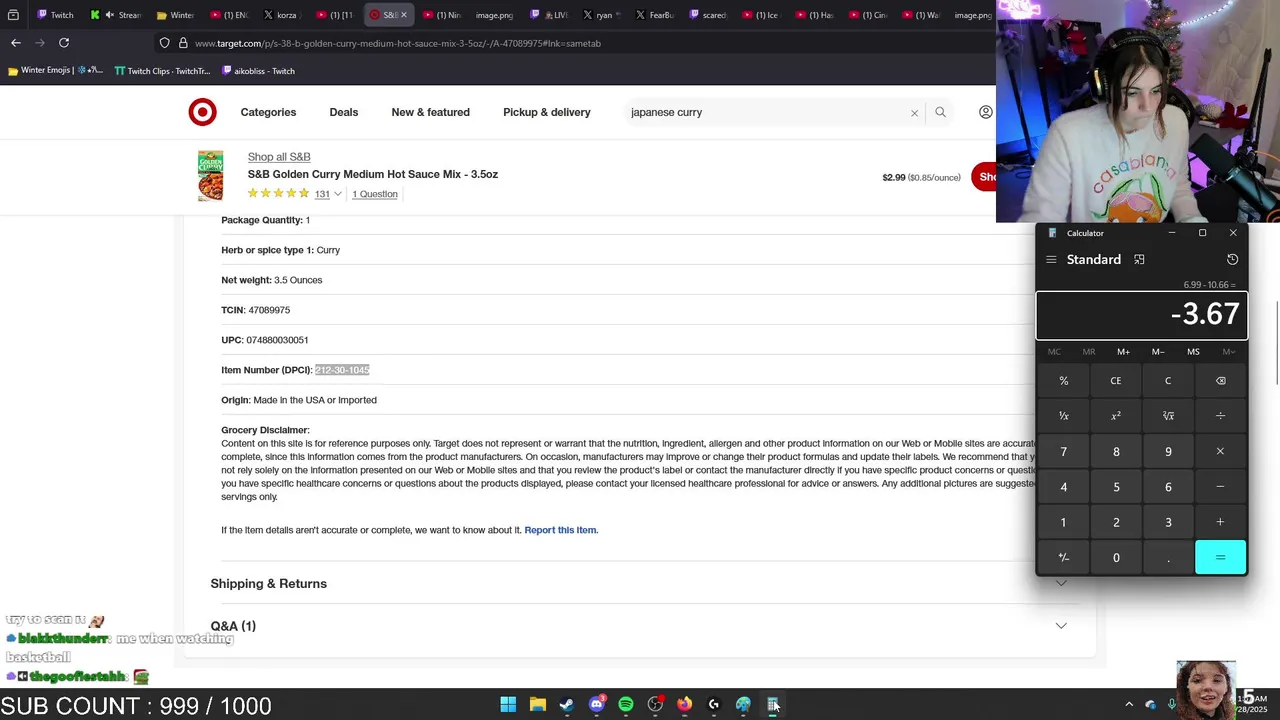Show hidden system tray icons
The image size is (1280, 720).
tap(1129, 705)
